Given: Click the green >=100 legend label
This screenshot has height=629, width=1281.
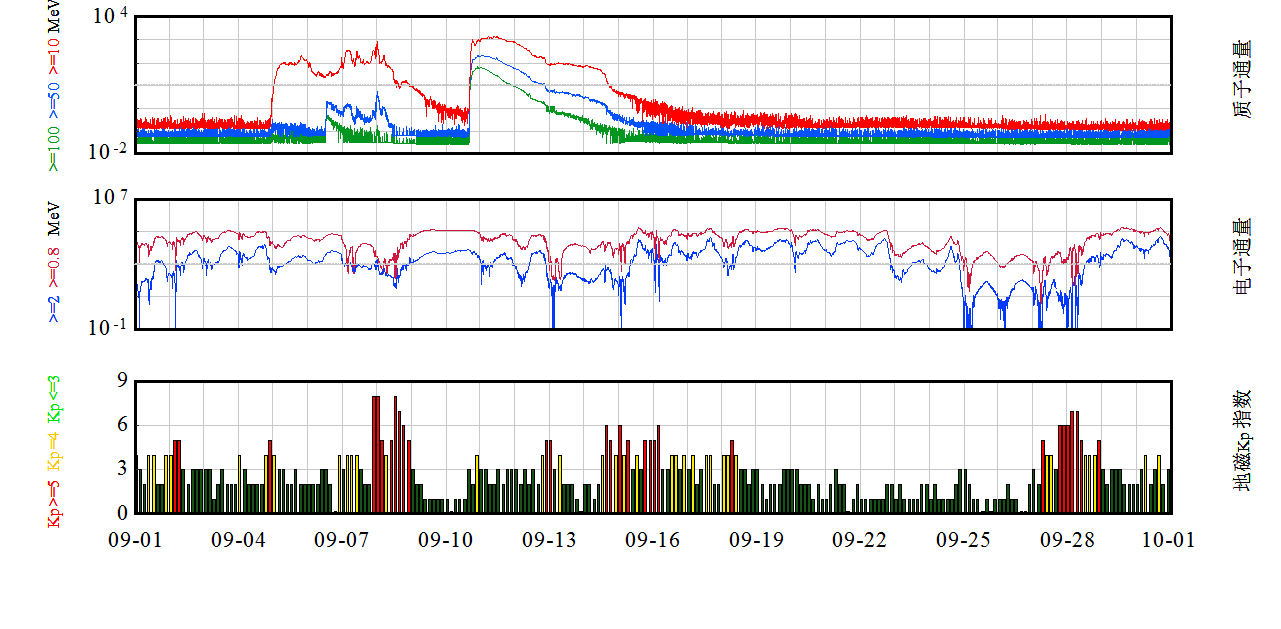Looking at the screenshot, I should [54, 148].
